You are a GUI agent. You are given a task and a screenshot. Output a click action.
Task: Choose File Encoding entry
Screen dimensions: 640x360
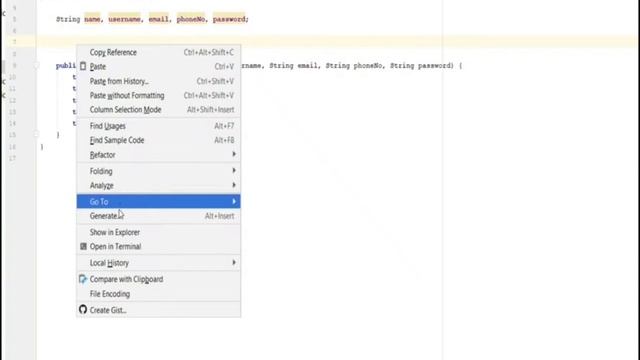pos(158,294)
